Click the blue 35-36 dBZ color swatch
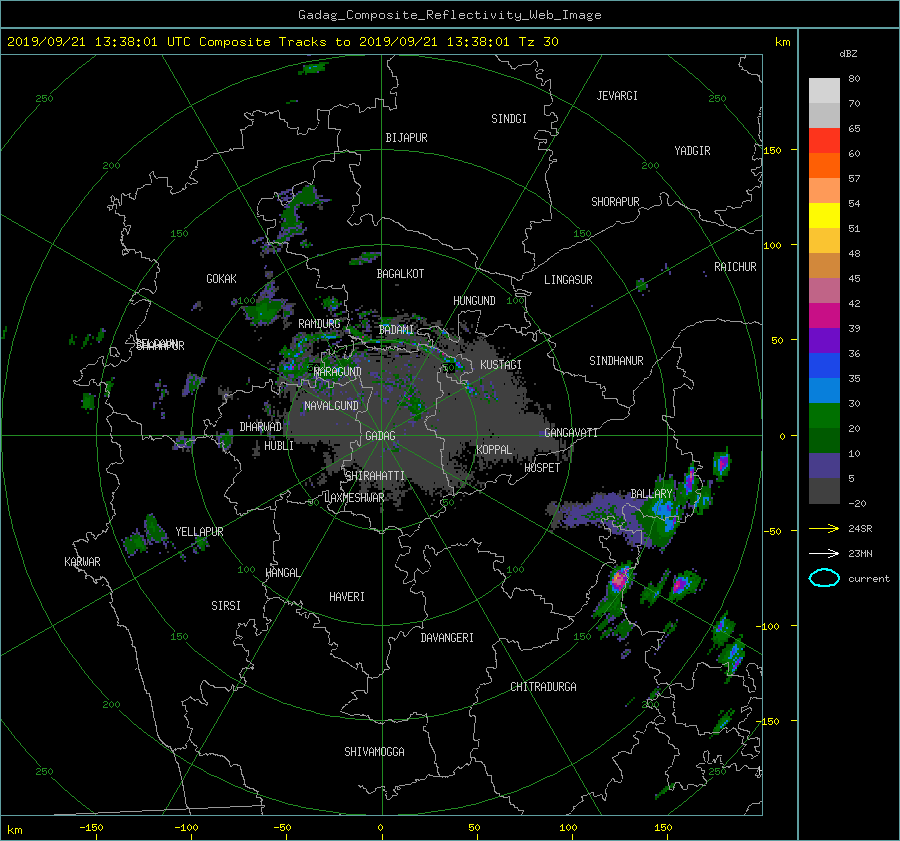Image resolution: width=900 pixels, height=841 pixels. coord(824,366)
